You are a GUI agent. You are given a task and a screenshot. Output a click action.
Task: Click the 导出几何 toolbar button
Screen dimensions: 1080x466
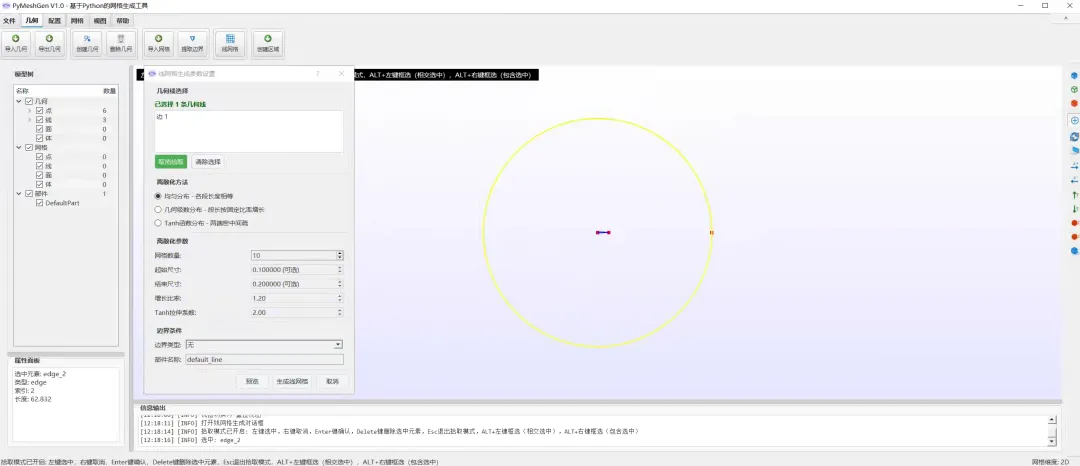tap(49, 44)
